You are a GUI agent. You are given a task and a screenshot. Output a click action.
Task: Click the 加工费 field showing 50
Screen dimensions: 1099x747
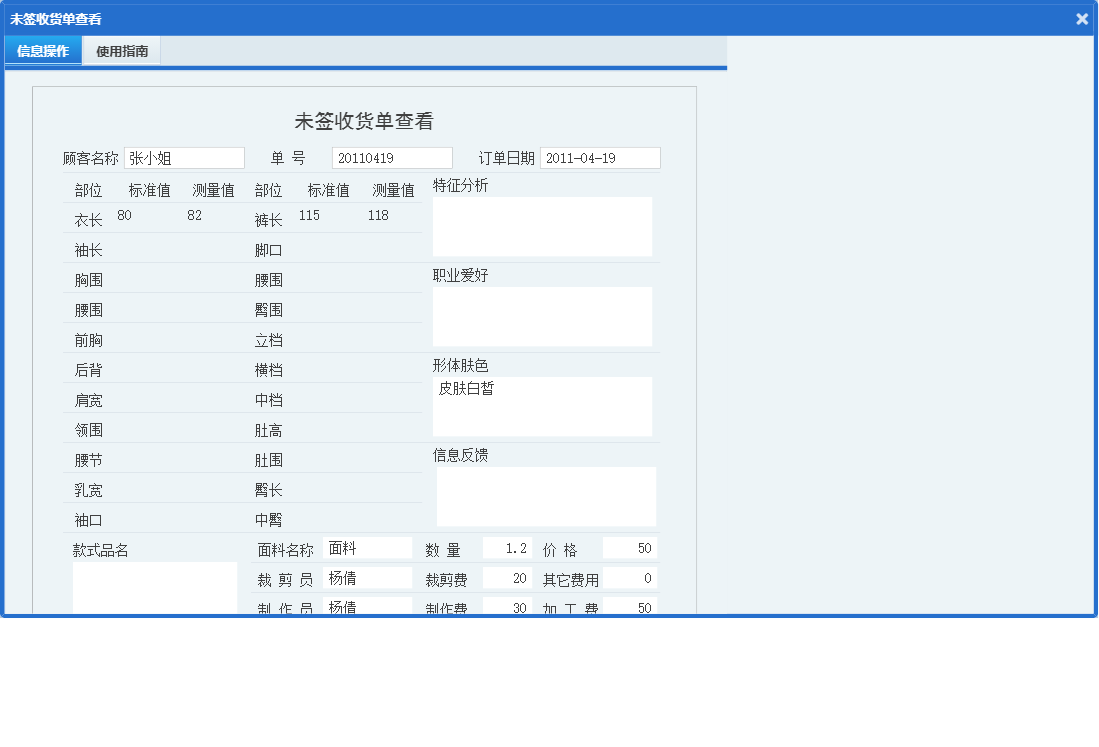point(629,606)
